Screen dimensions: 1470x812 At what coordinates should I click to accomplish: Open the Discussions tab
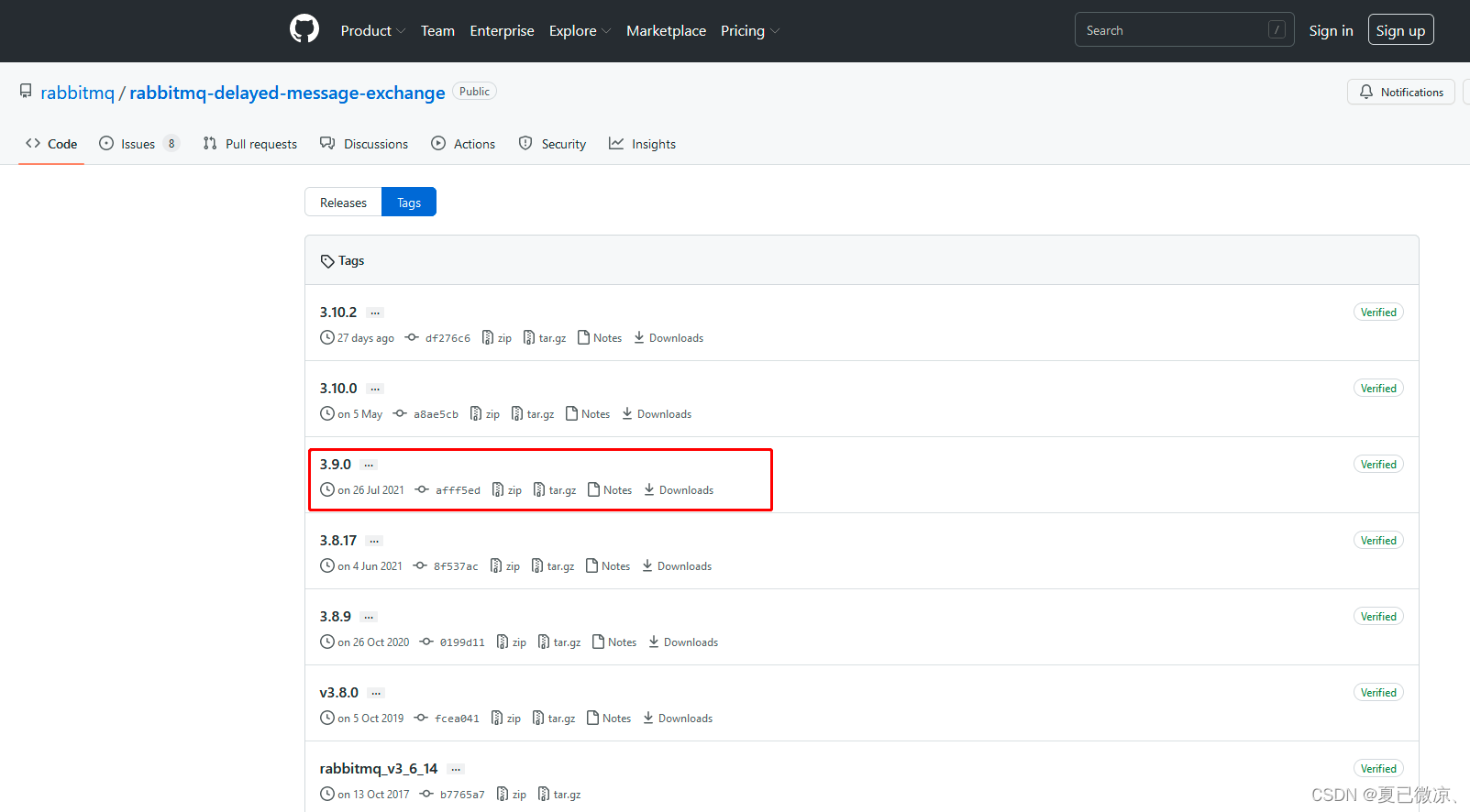364,144
